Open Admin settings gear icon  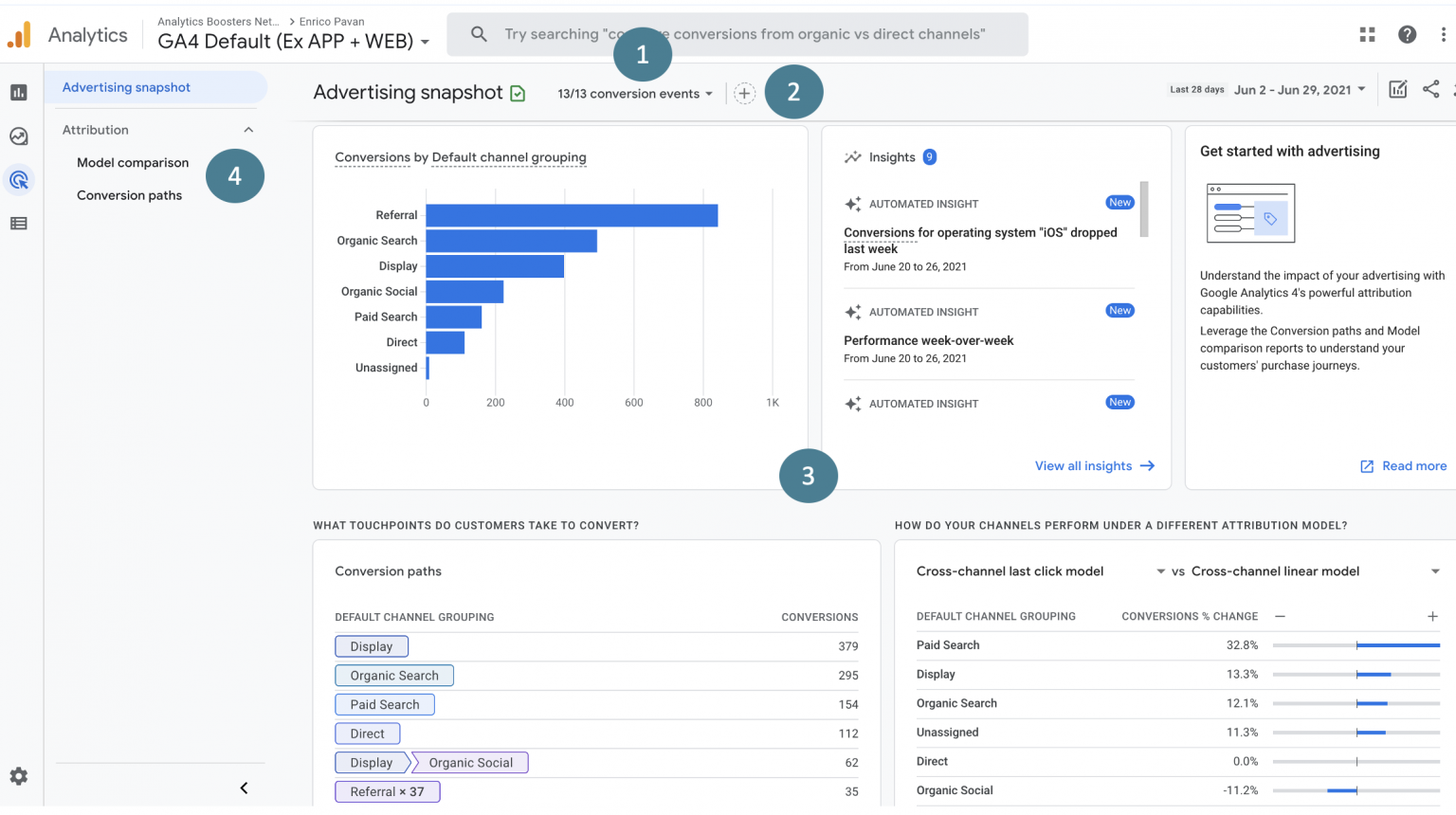coord(19,776)
